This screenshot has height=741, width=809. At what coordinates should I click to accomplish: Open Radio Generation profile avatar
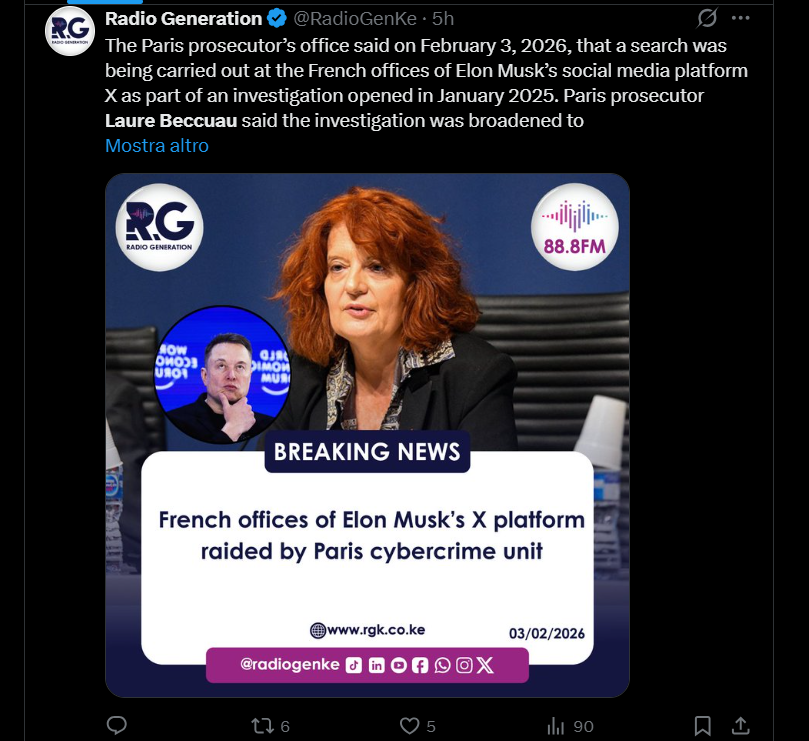click(70, 31)
